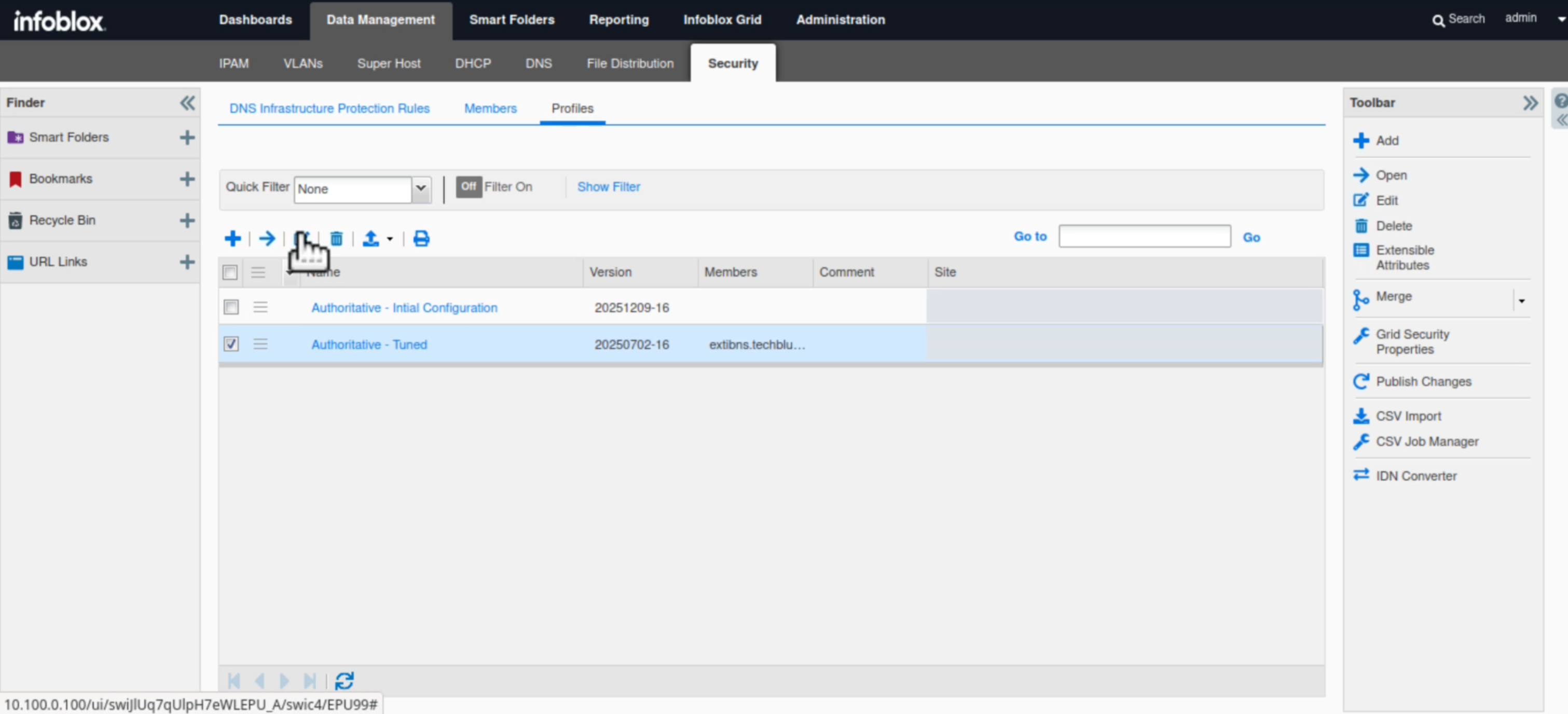This screenshot has width=1568, height=714.
Task: Switch to the IPAM sub-tab
Action: pos(233,63)
